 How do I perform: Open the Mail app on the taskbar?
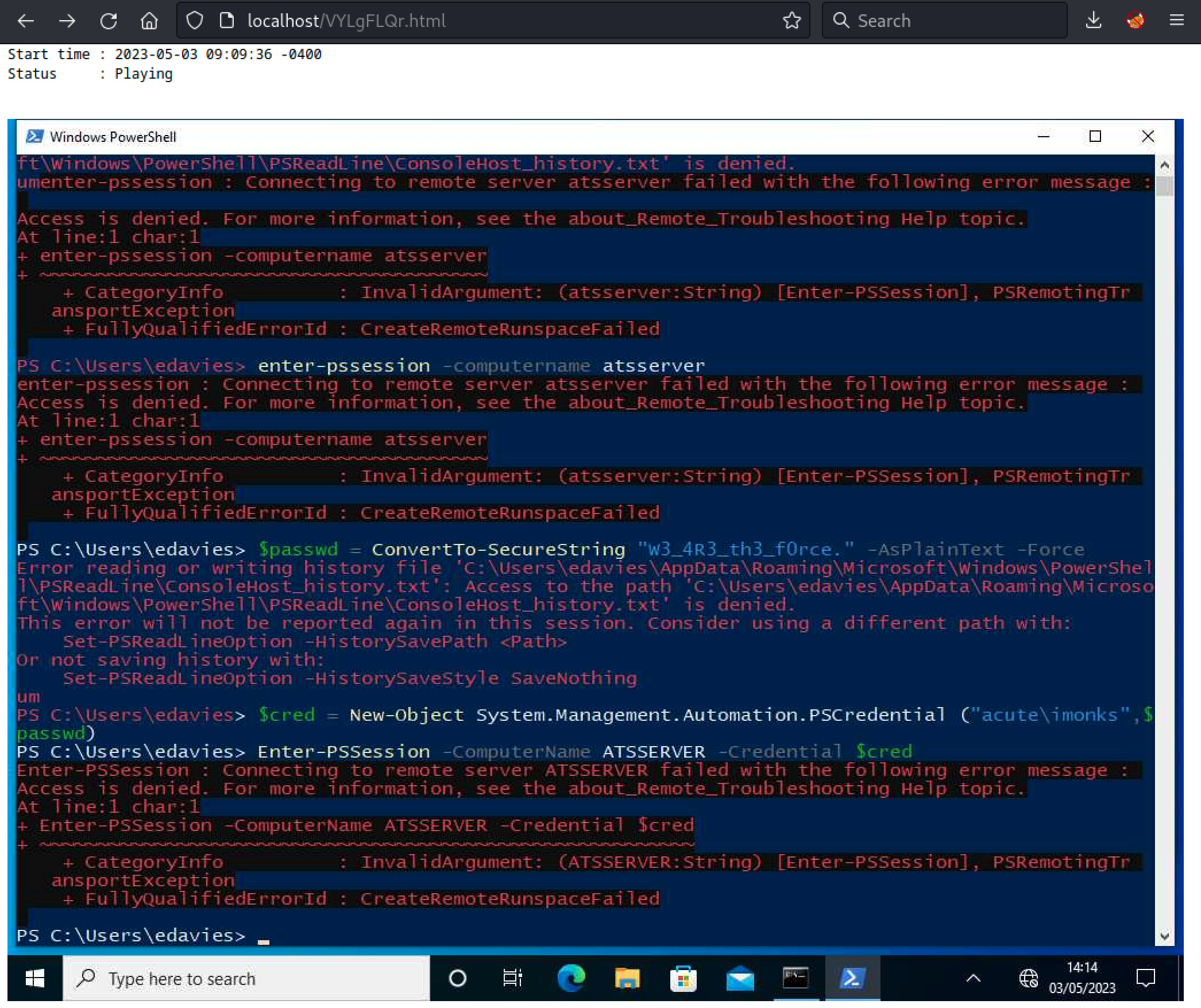740,978
